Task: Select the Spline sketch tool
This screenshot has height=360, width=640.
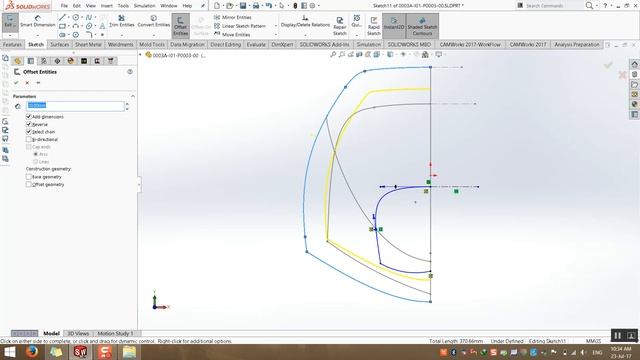Action: tap(89, 18)
